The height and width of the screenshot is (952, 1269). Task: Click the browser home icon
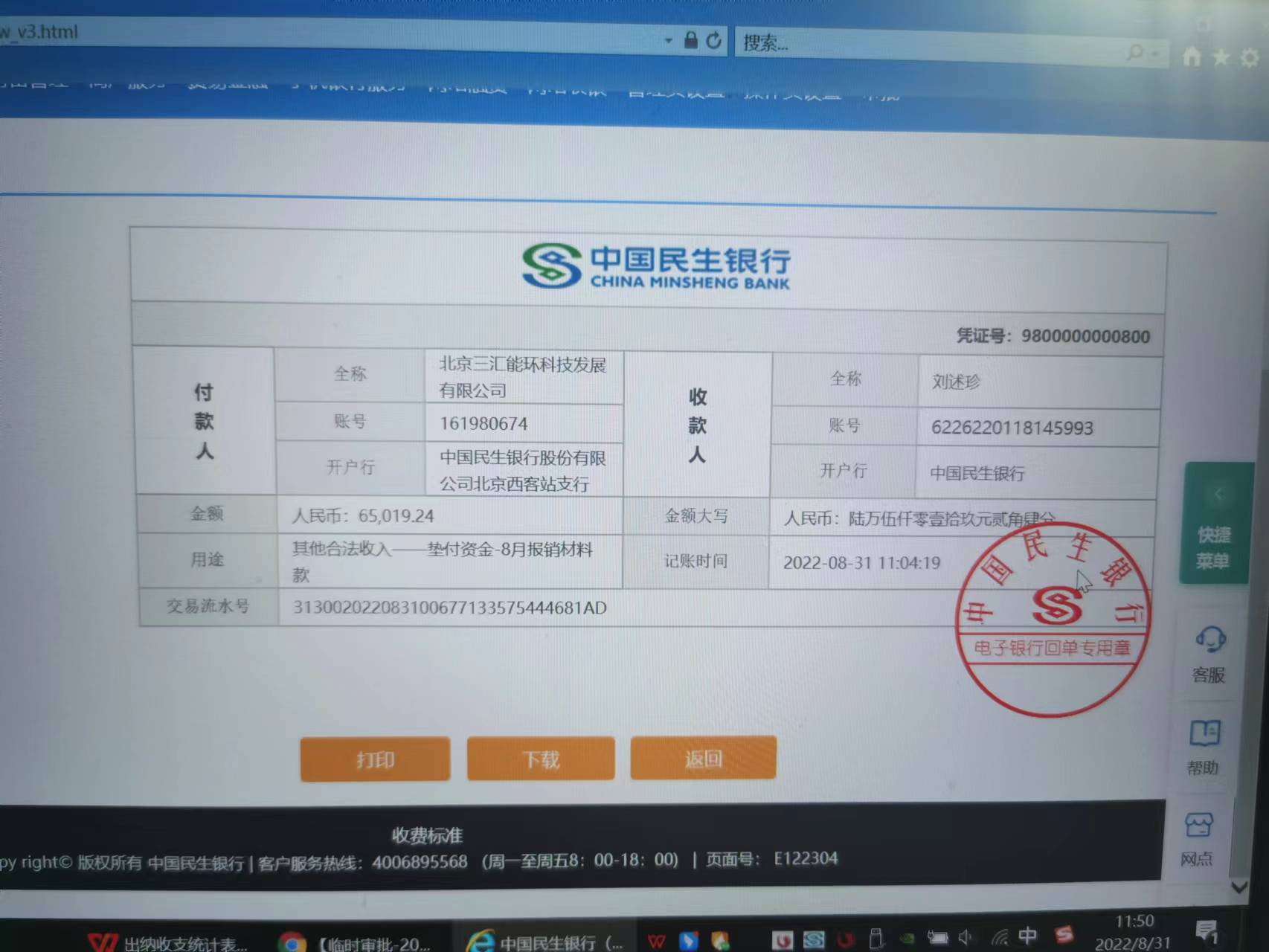(1192, 56)
